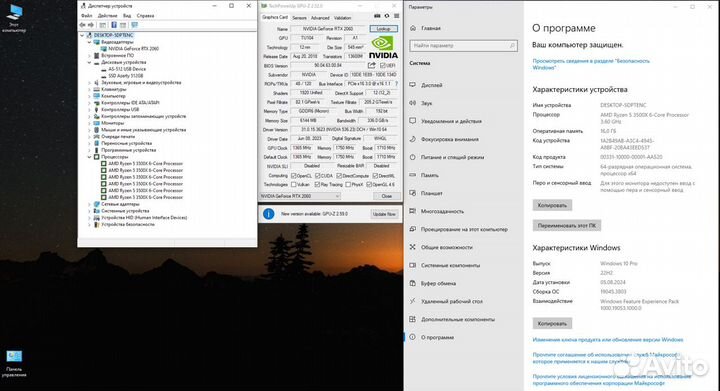Go forward in Device Manager toolbar
Screen dimensions: 720x391
pos(90,25)
